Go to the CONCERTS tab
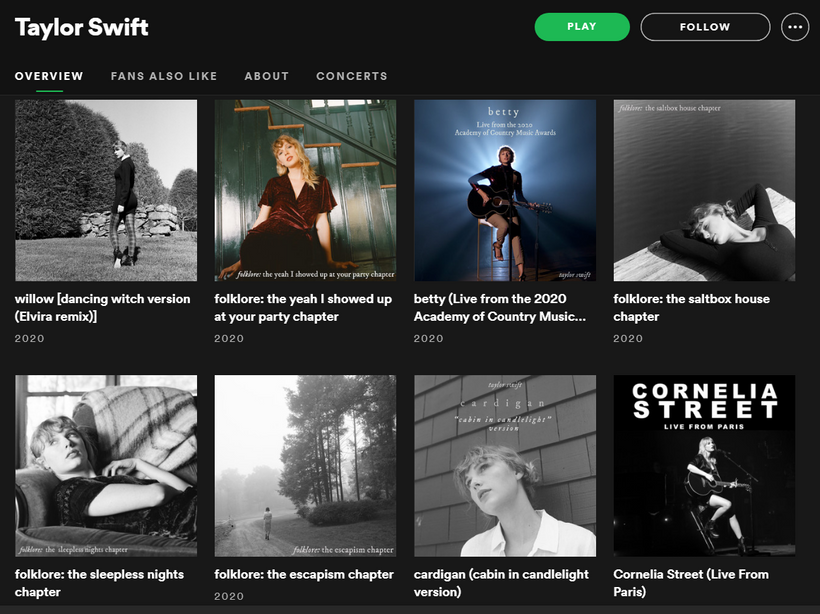 point(352,76)
